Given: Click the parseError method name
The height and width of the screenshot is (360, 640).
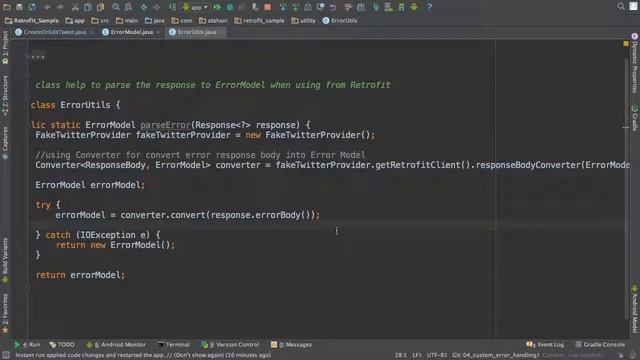Looking at the screenshot, I should tap(165, 125).
